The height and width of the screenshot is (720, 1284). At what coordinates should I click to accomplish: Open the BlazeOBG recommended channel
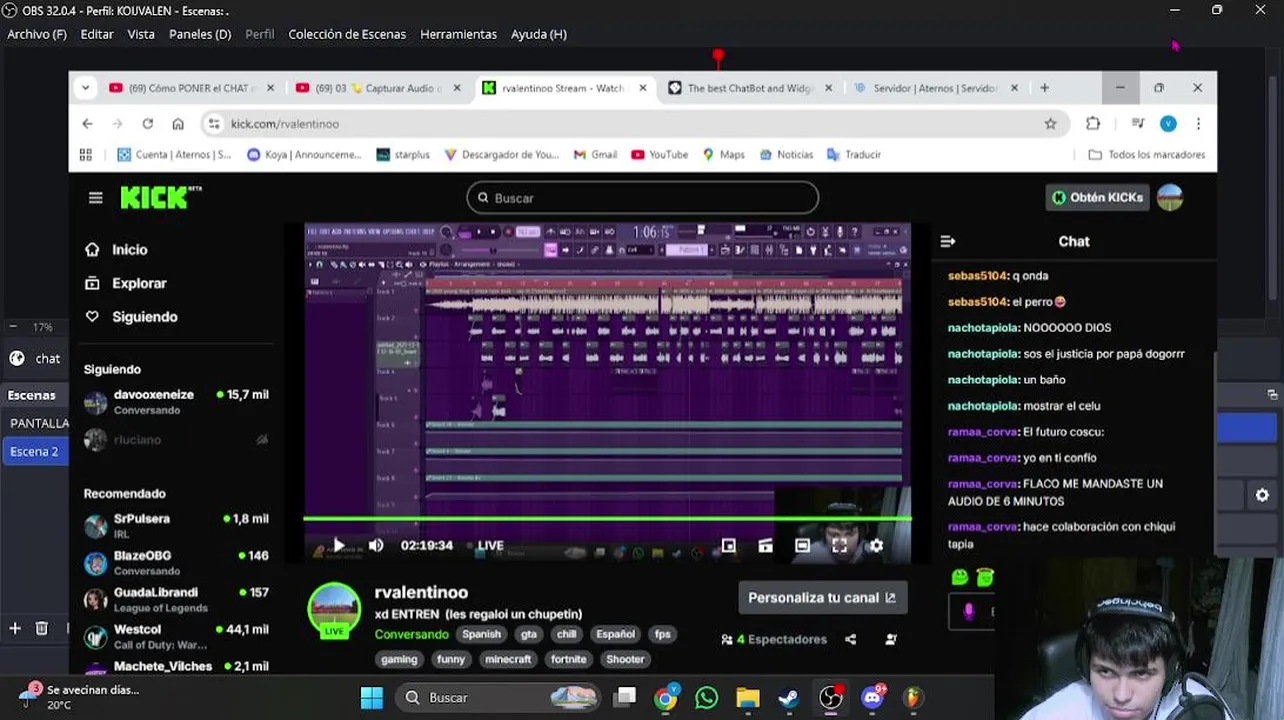[x=176, y=563]
